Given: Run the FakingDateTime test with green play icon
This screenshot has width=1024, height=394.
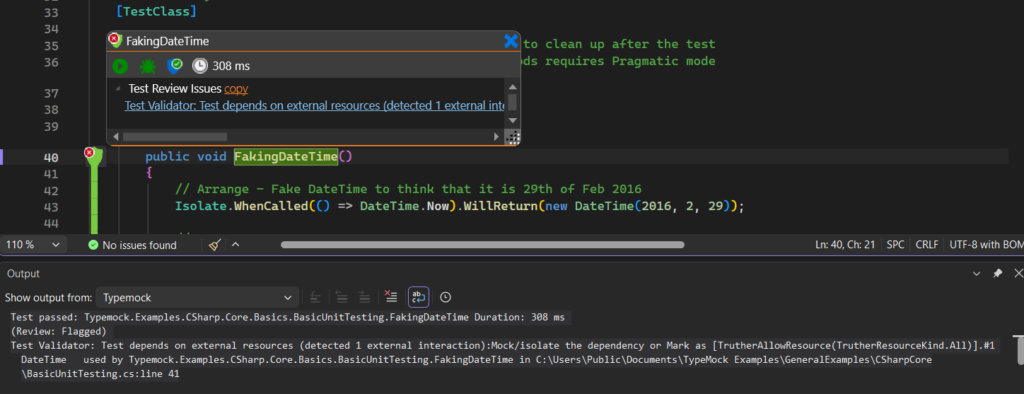Looking at the screenshot, I should 120,65.
